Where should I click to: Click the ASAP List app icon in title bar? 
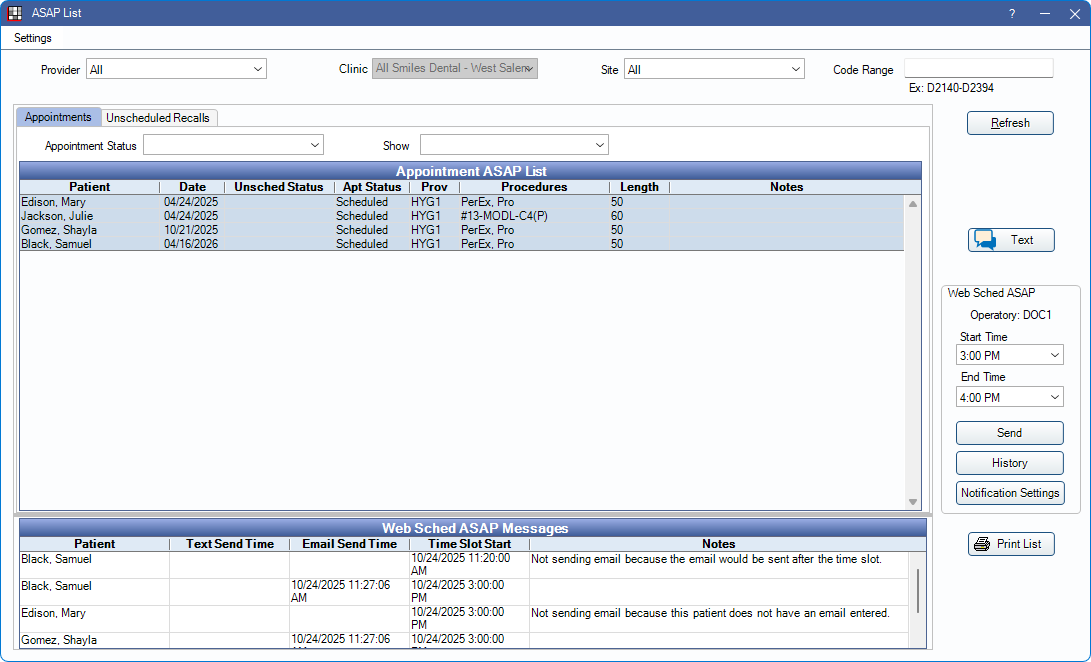click(x=15, y=13)
